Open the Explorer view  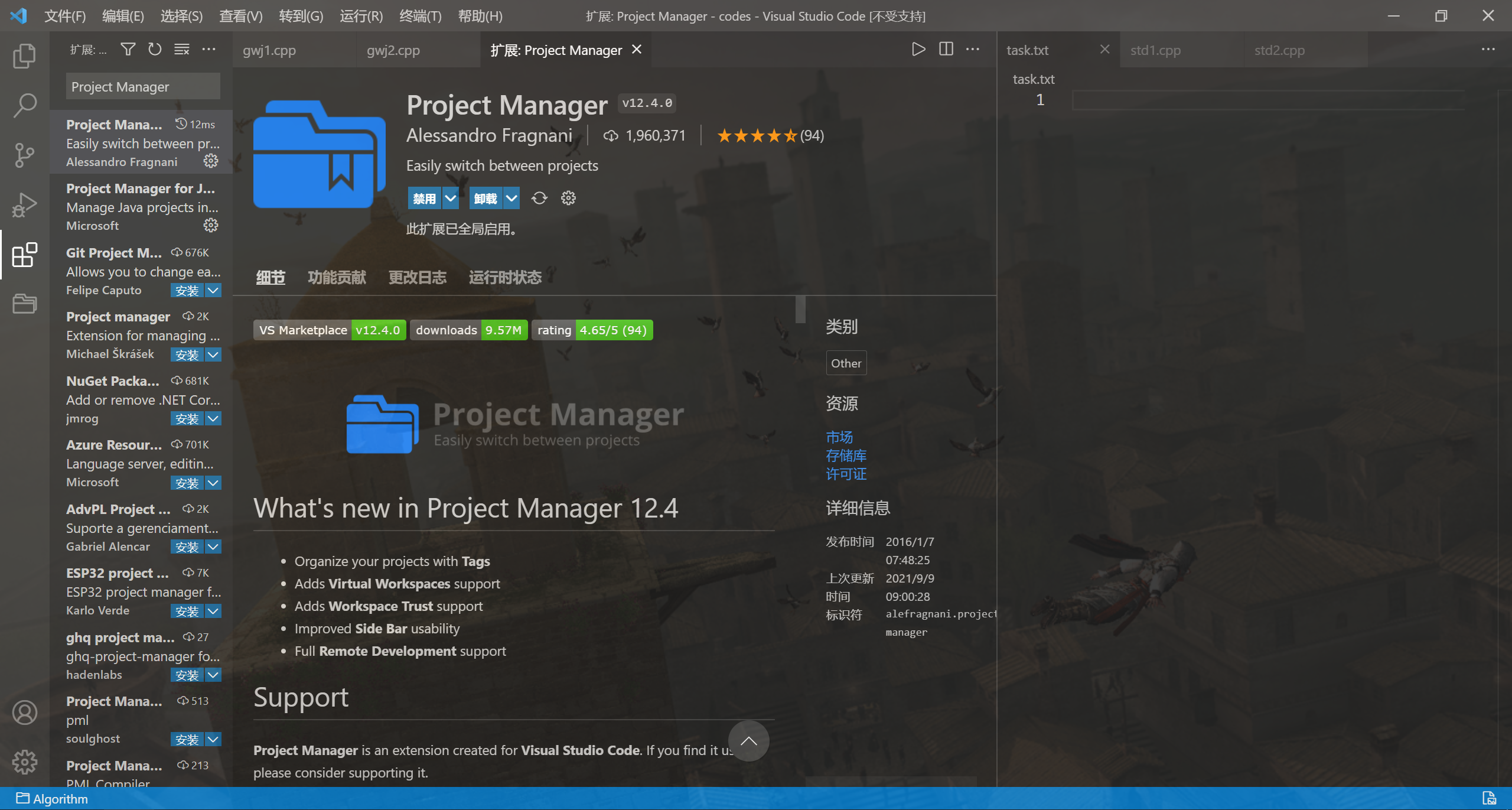[24, 55]
